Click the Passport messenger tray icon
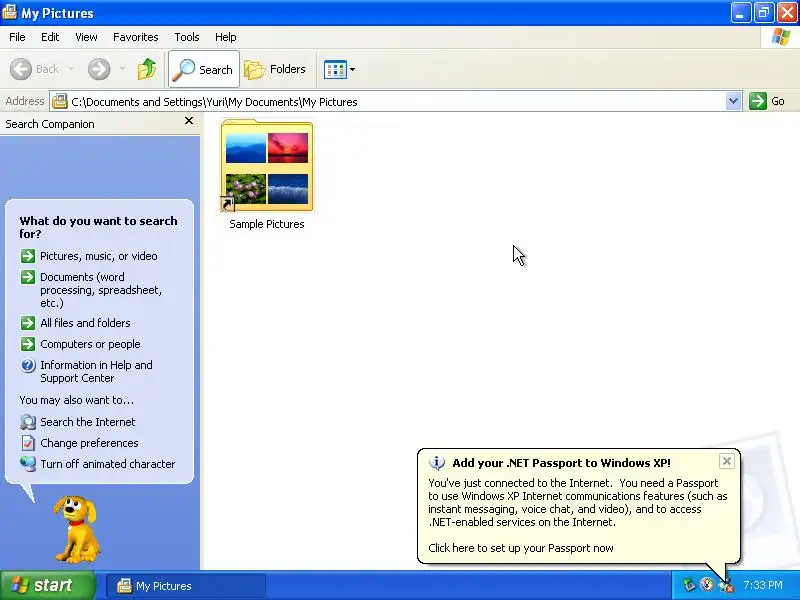This screenshot has width=800, height=600. pos(725,586)
